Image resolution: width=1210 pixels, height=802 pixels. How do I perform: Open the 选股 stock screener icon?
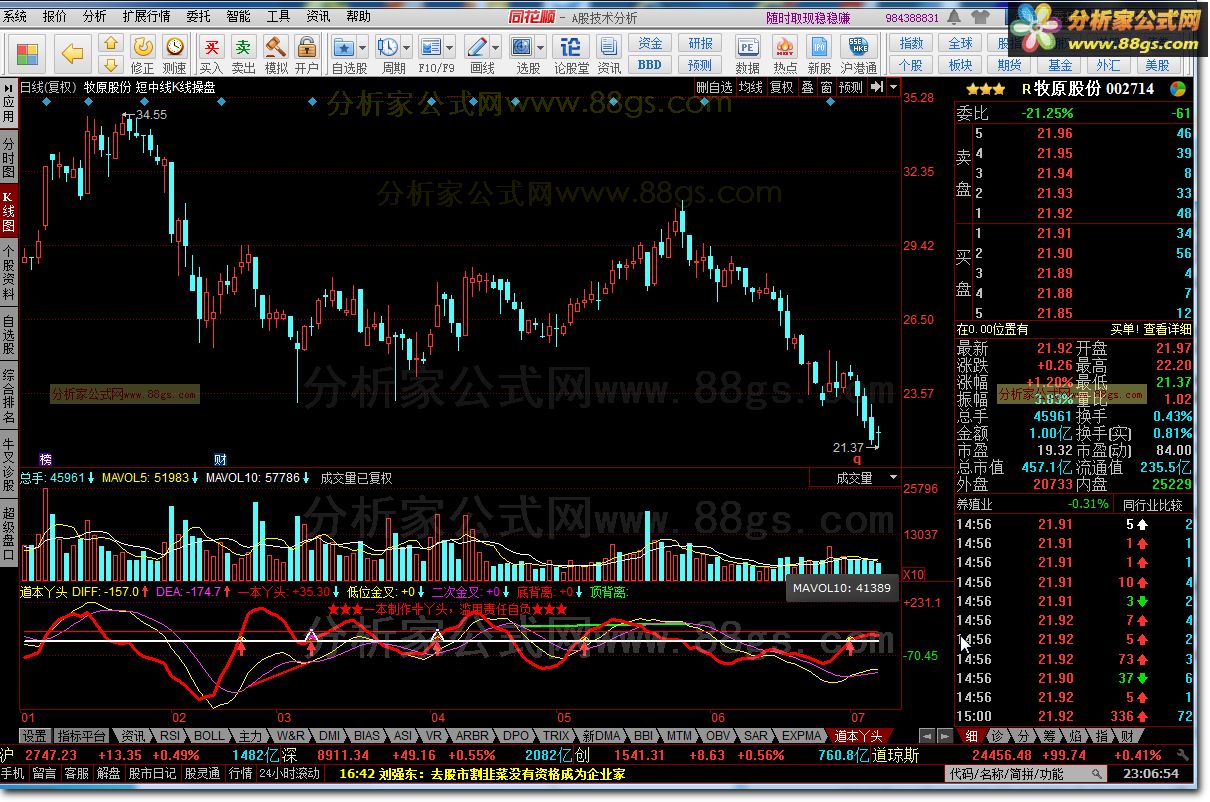[x=522, y=48]
